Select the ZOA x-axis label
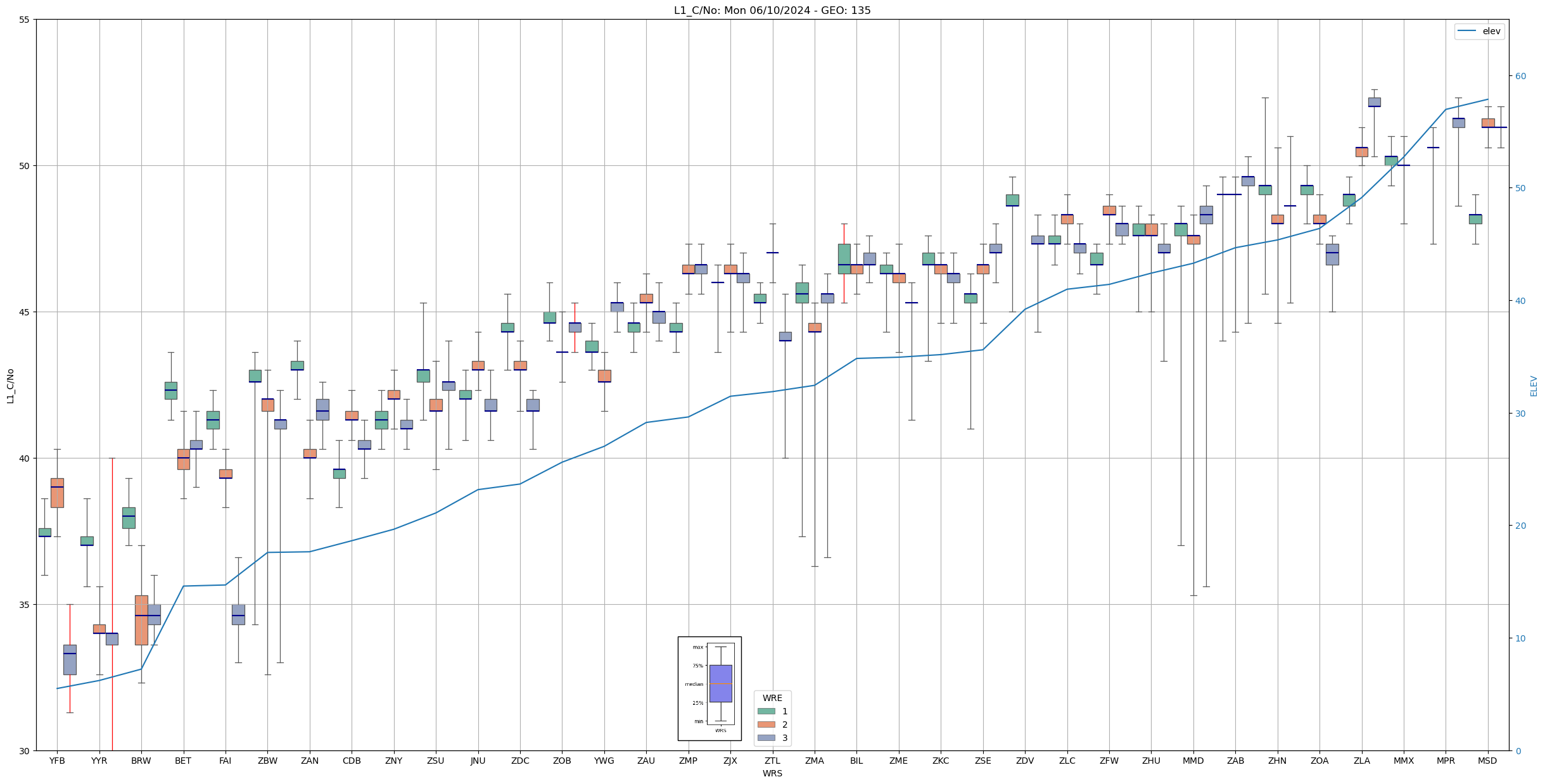Viewport: 1545px width, 784px height. pos(1319,761)
